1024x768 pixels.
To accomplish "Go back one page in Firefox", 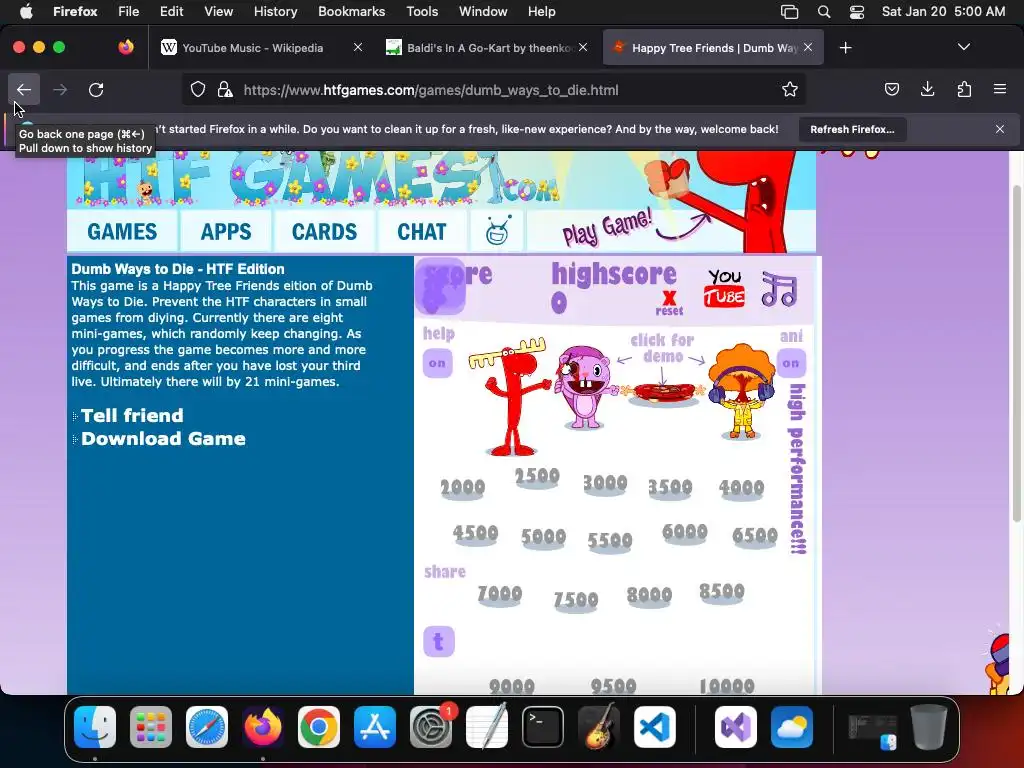I will pos(24,89).
